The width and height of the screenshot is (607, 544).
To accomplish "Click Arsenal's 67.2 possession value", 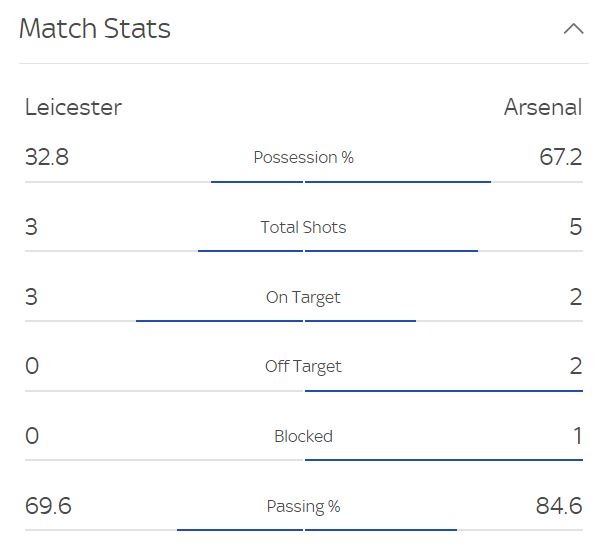I will coord(561,157).
